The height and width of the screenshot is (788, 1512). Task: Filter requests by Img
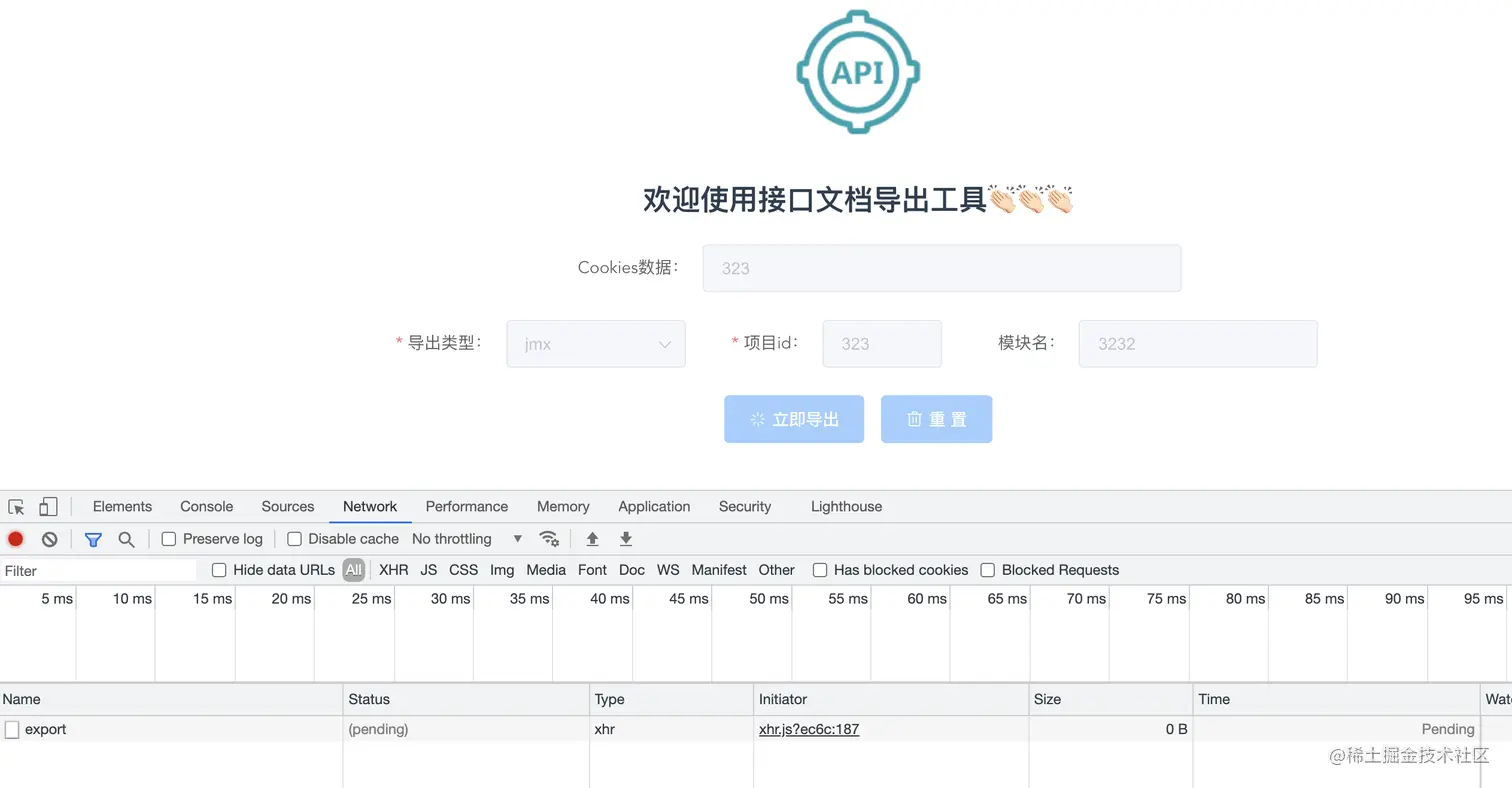(x=502, y=570)
